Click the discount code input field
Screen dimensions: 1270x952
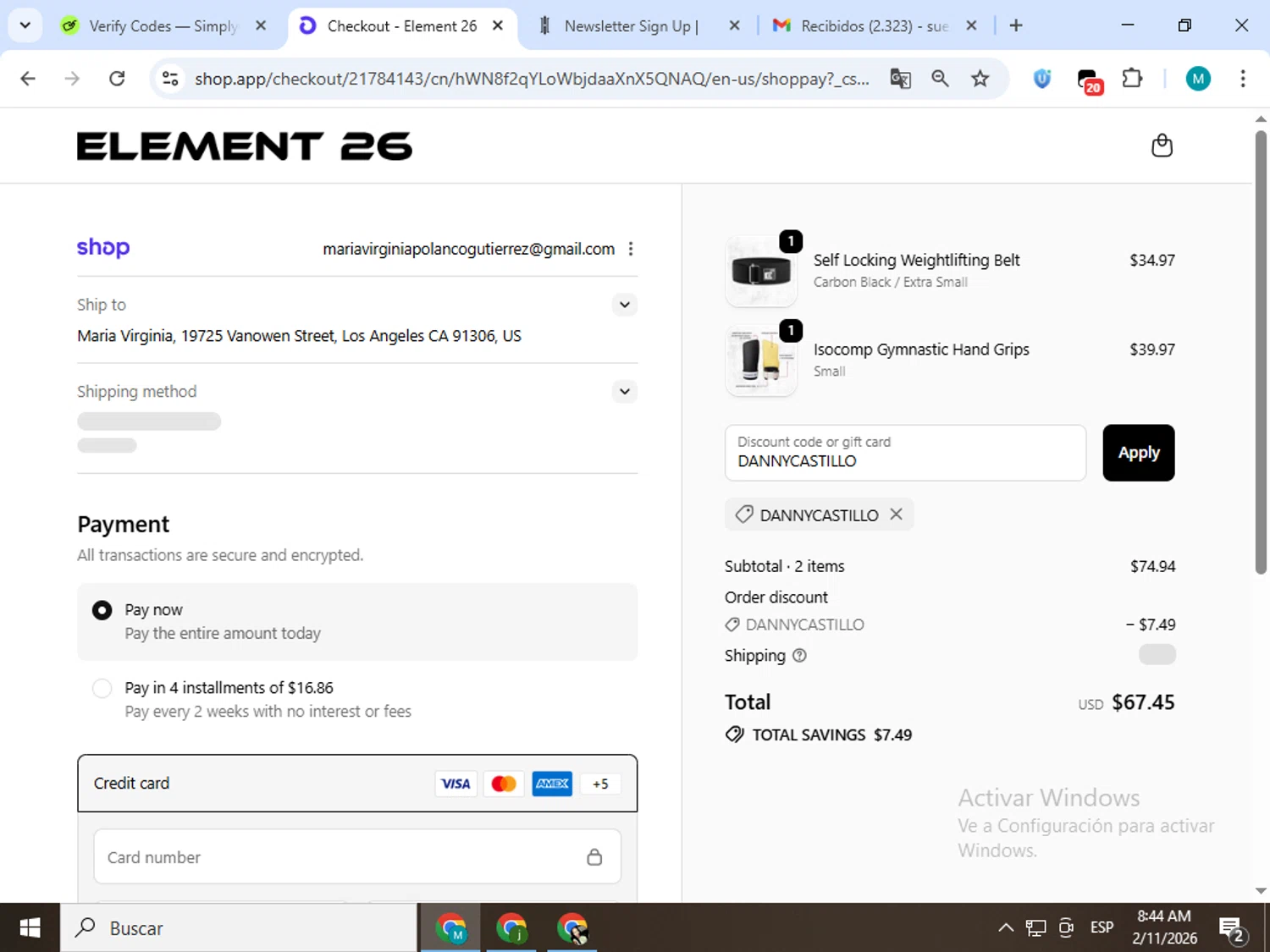click(905, 453)
